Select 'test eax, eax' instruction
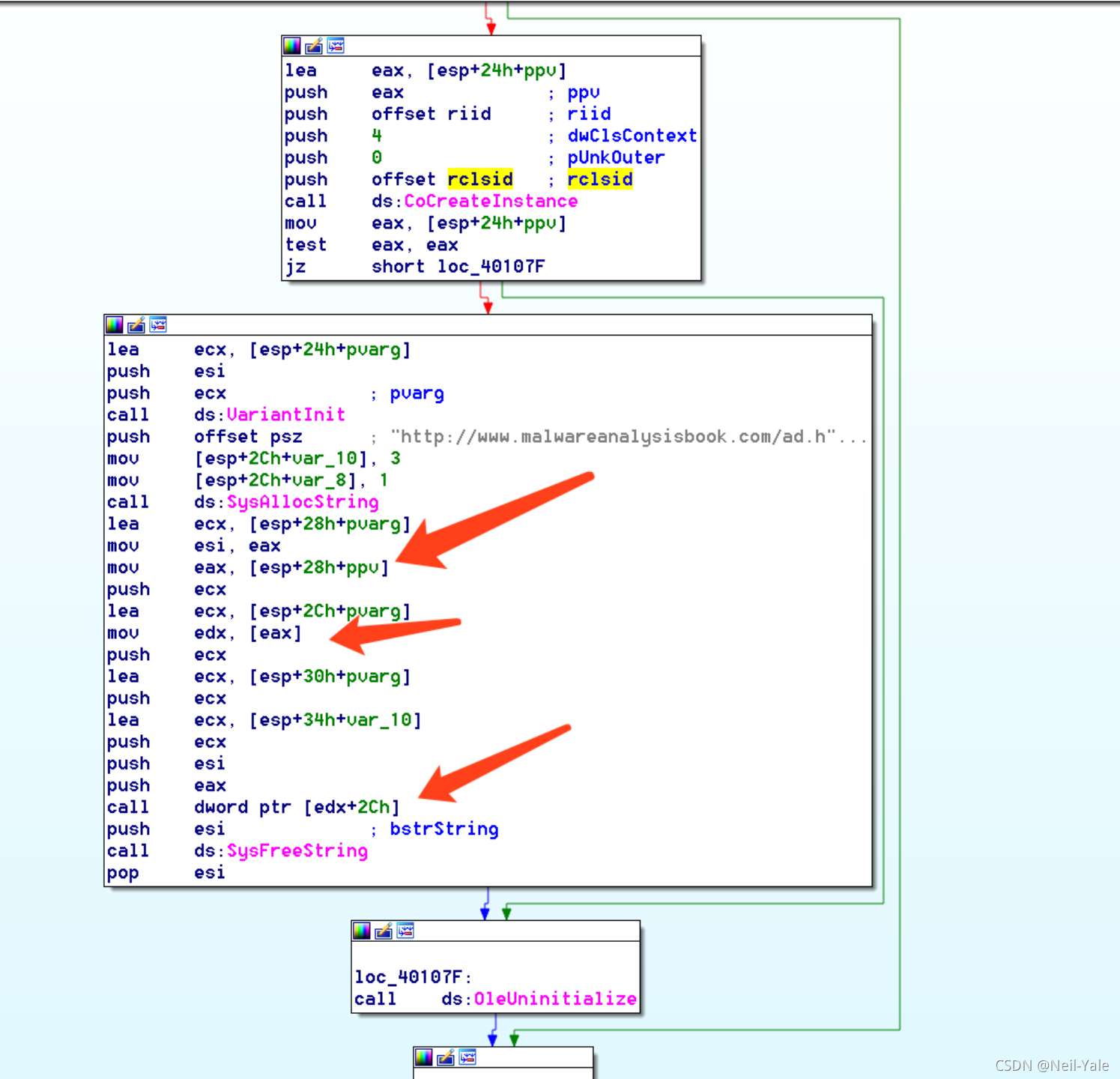The height and width of the screenshot is (1079, 1120). coord(371,245)
